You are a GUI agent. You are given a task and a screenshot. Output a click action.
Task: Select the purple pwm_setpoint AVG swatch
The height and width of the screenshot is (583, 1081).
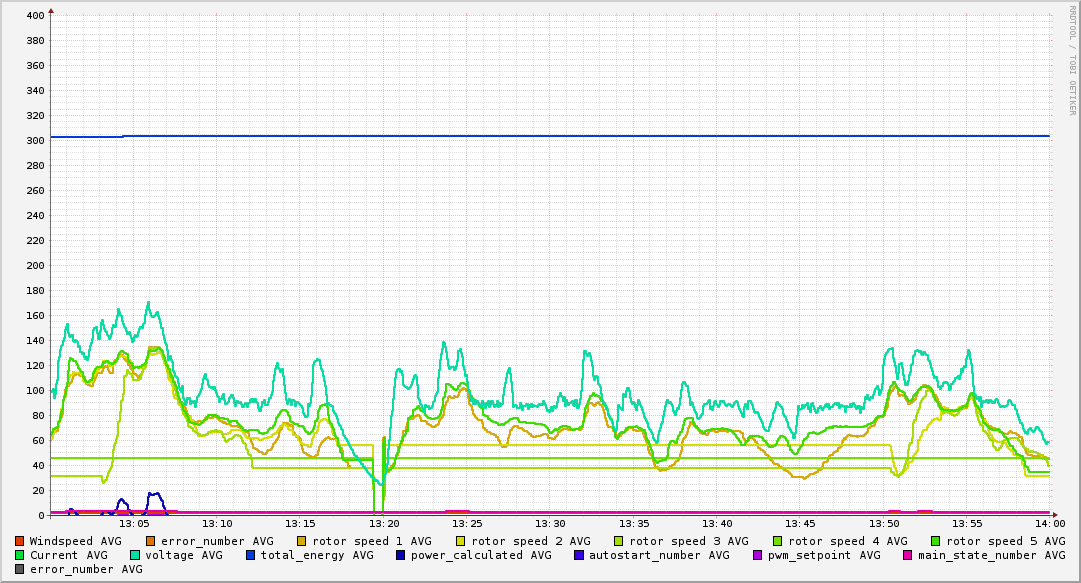(x=758, y=555)
